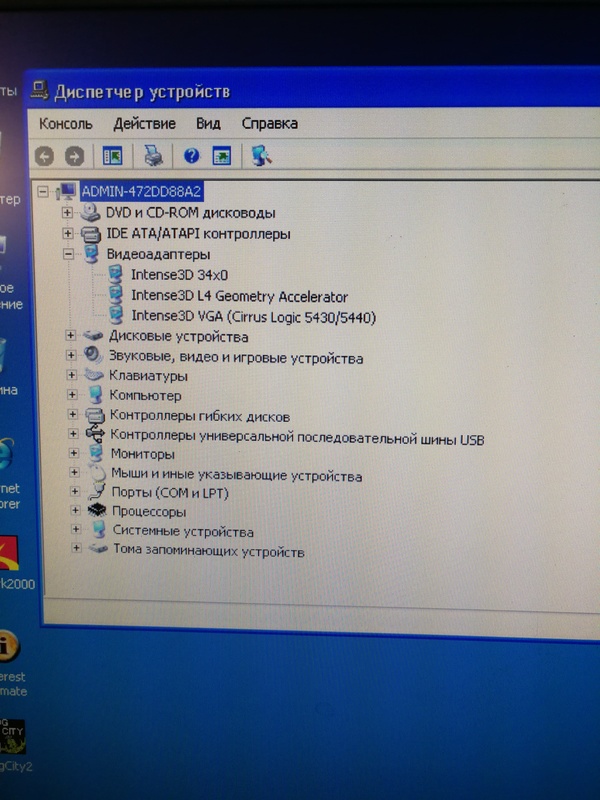Select the Видеоадаптеры label
Screen dimensions: 600x800
click(x=158, y=254)
